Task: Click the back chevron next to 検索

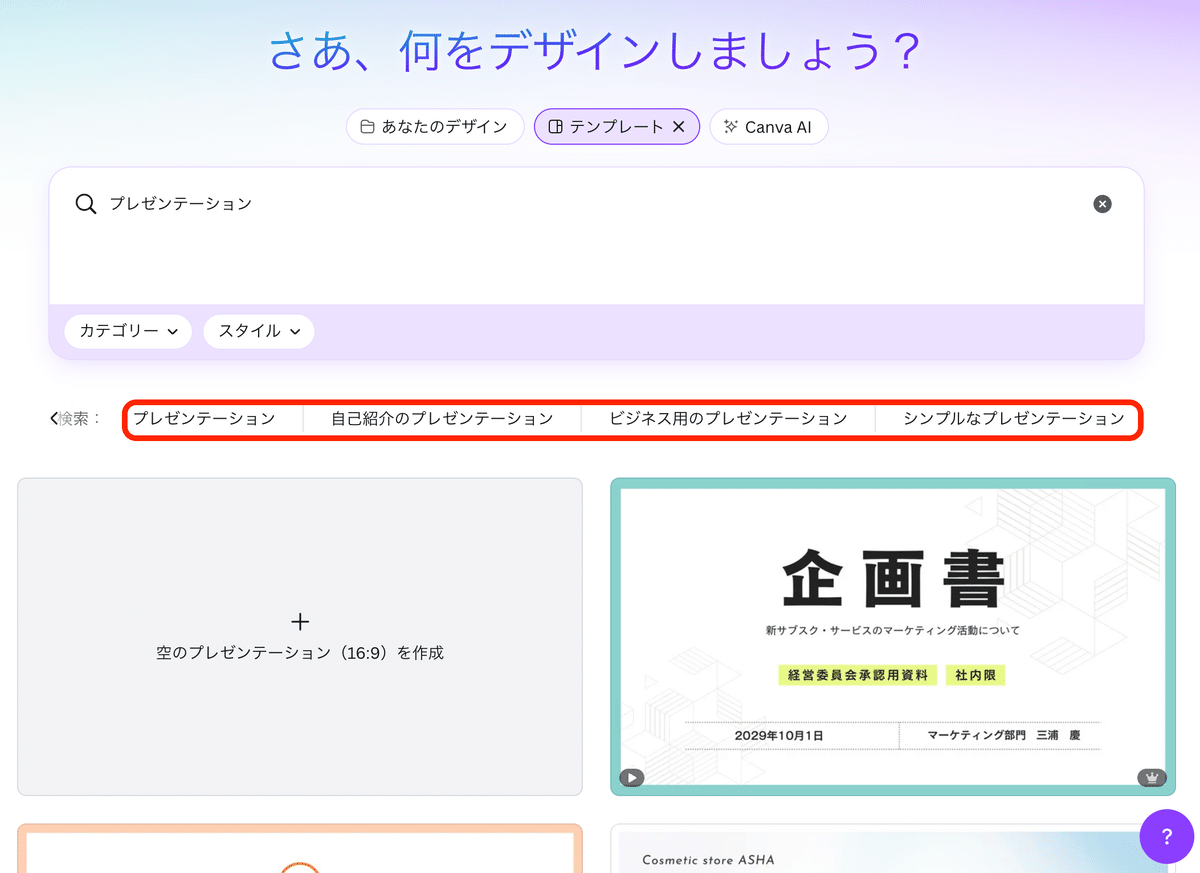Action: pos(52,419)
